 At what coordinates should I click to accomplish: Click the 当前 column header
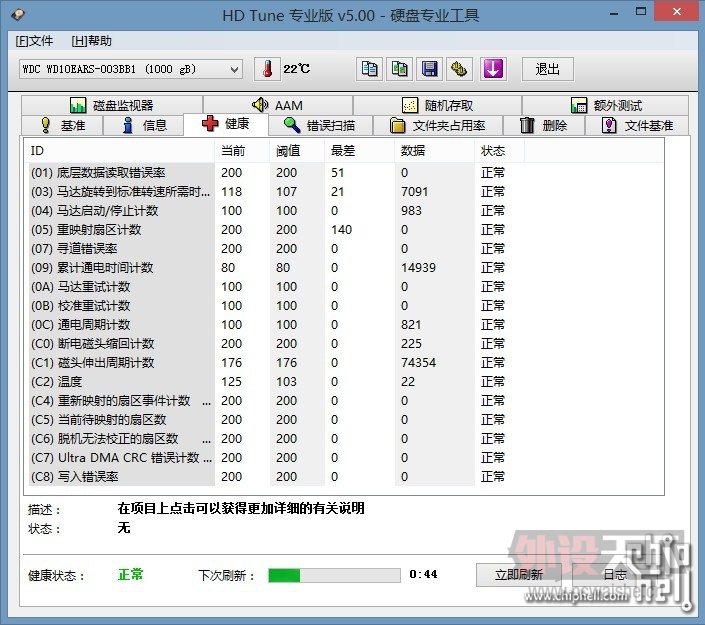pos(242,151)
